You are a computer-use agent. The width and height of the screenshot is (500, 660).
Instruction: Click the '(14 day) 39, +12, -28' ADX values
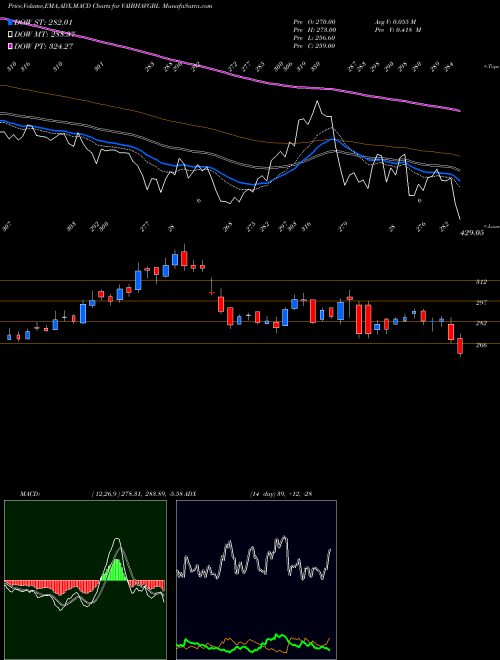click(281, 493)
